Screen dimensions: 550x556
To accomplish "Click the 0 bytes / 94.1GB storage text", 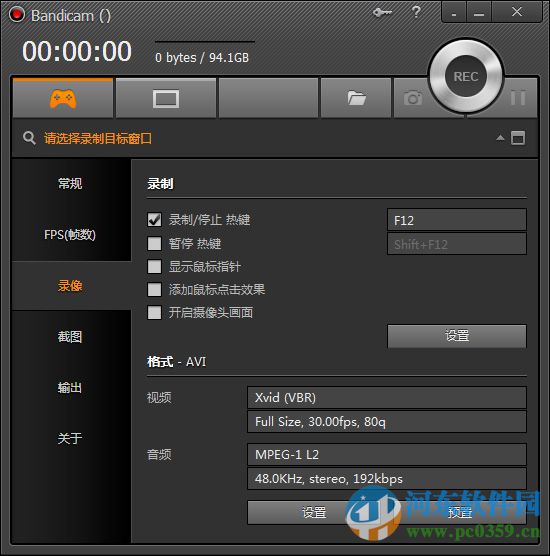I will coord(202,57).
